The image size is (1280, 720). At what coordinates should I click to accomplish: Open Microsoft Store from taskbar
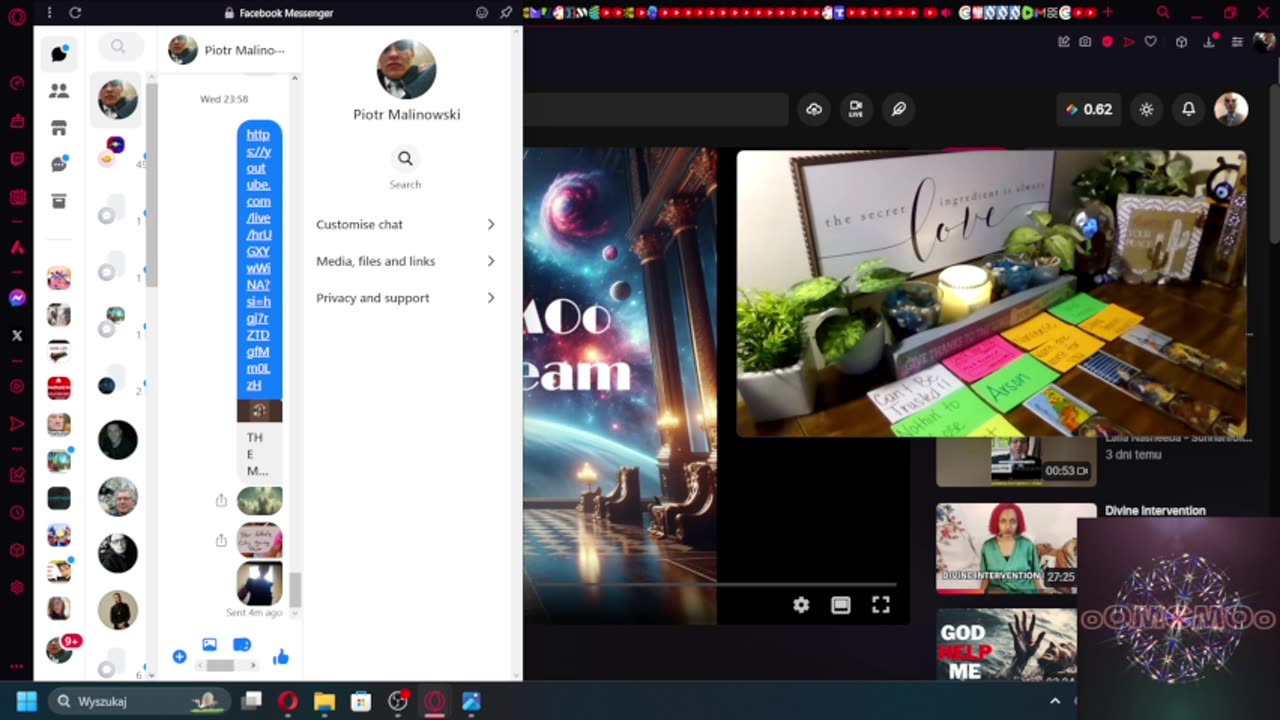point(361,701)
